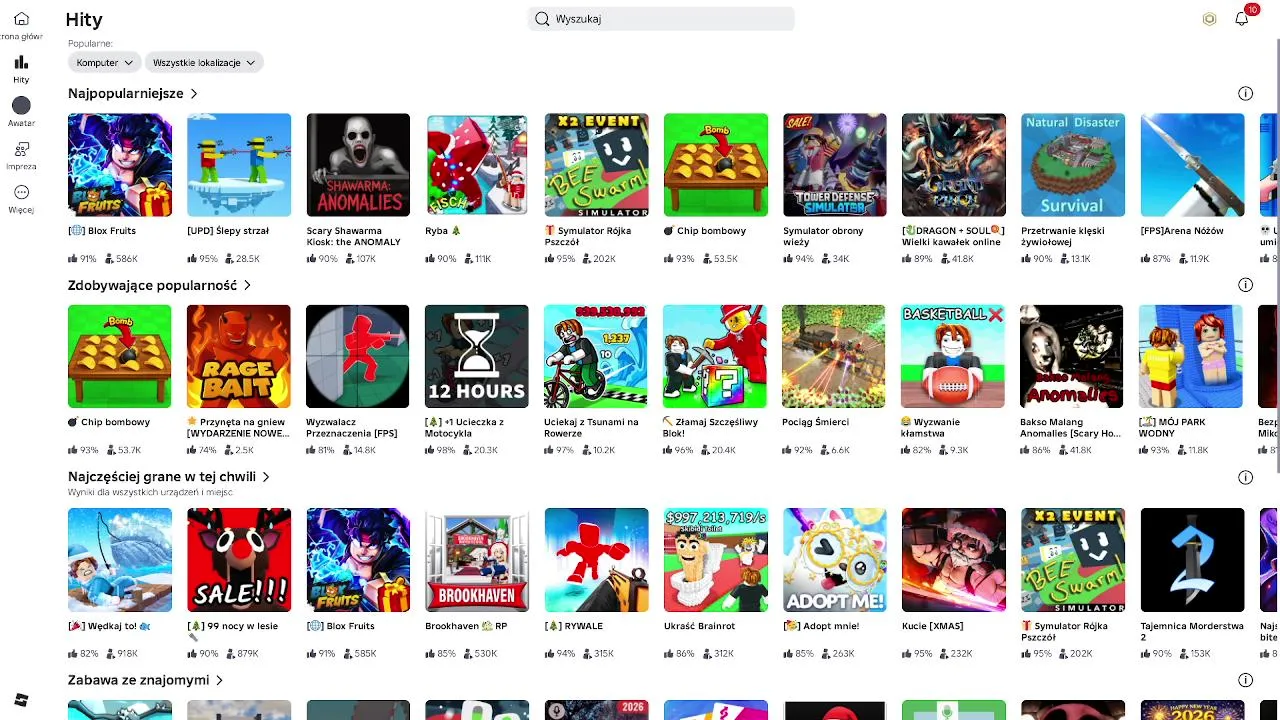
Task: Open the 12 Hours game thumbnail
Action: coord(477,356)
